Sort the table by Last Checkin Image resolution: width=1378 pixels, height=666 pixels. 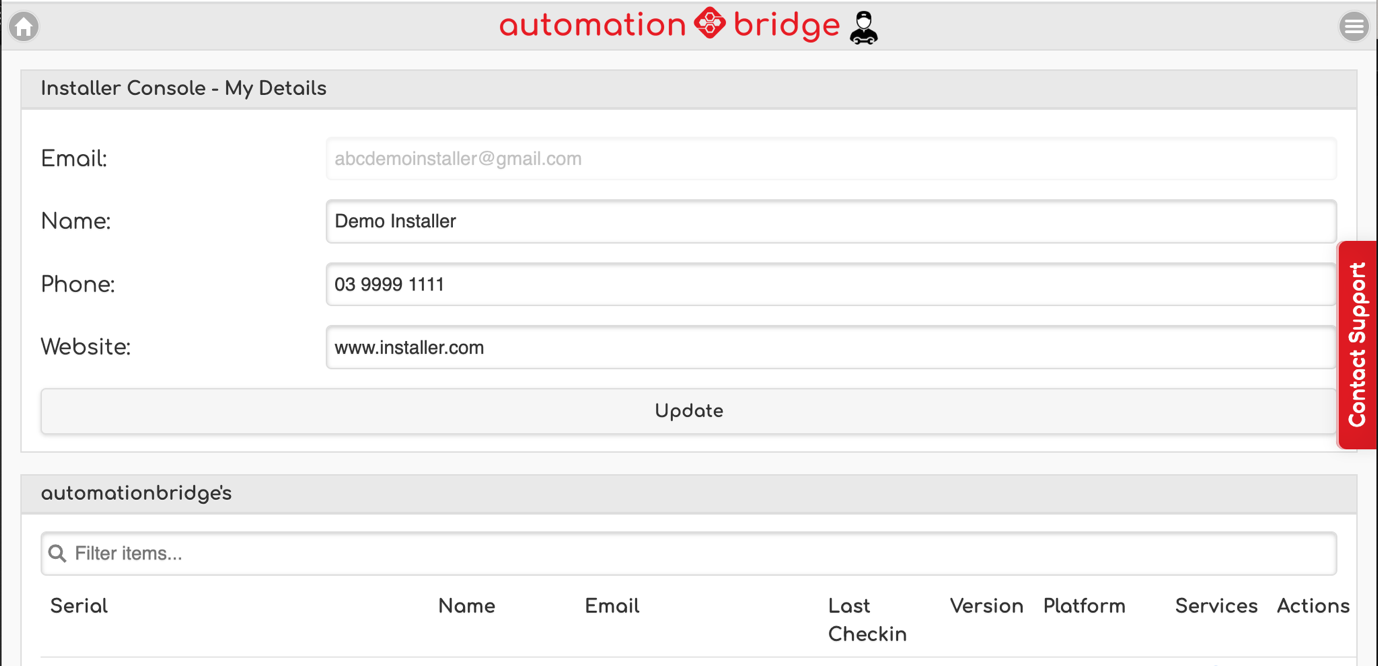(866, 620)
